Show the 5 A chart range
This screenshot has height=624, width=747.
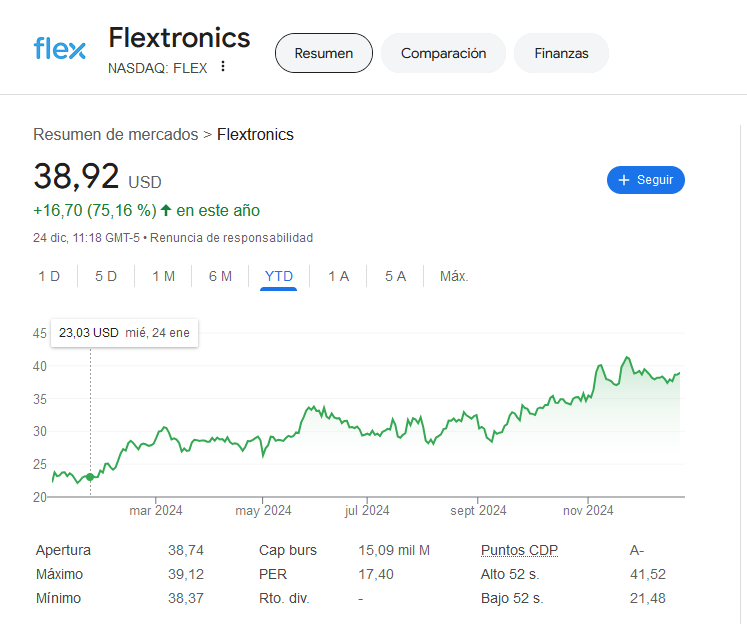[x=395, y=276]
